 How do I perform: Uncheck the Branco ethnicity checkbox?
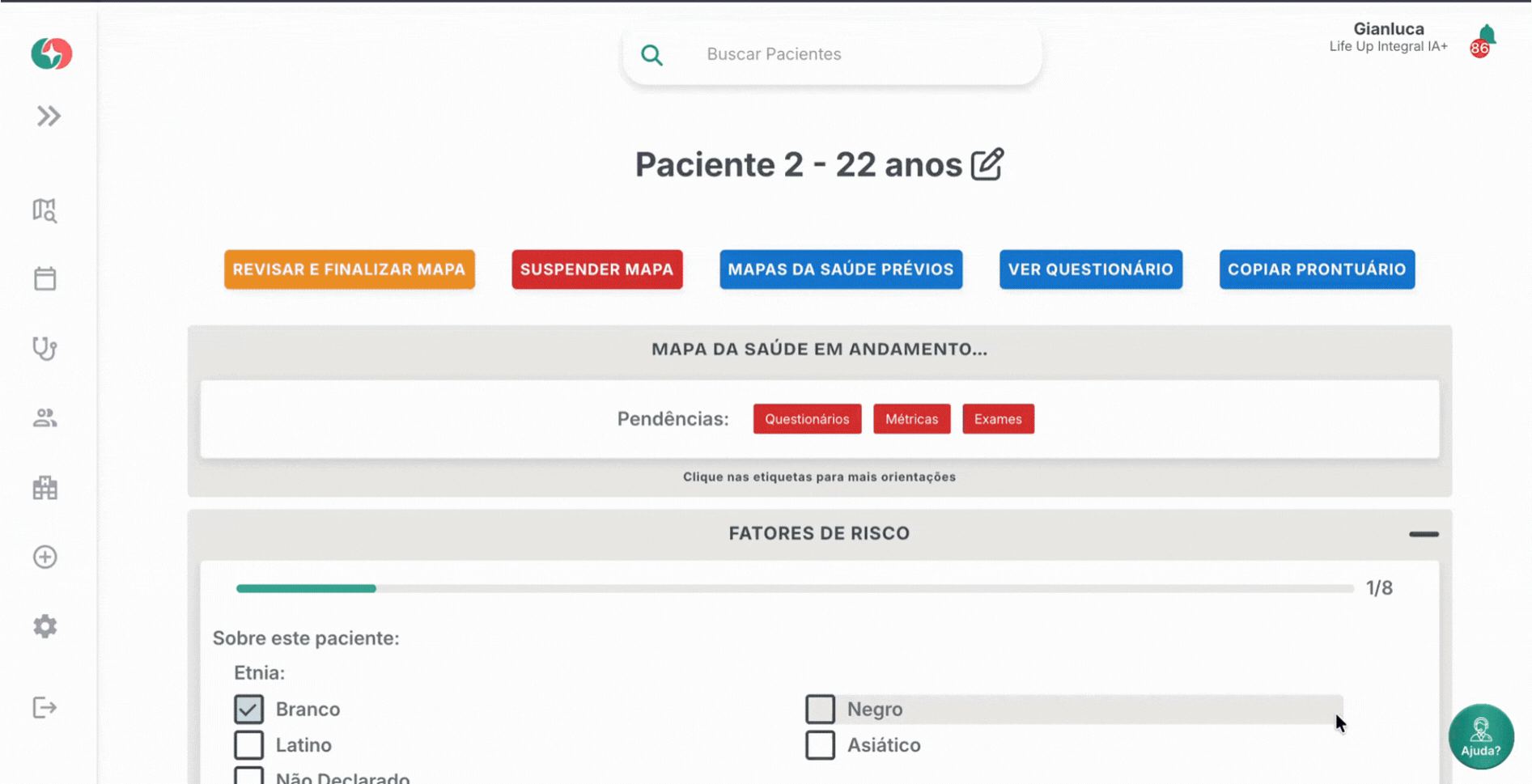click(249, 710)
